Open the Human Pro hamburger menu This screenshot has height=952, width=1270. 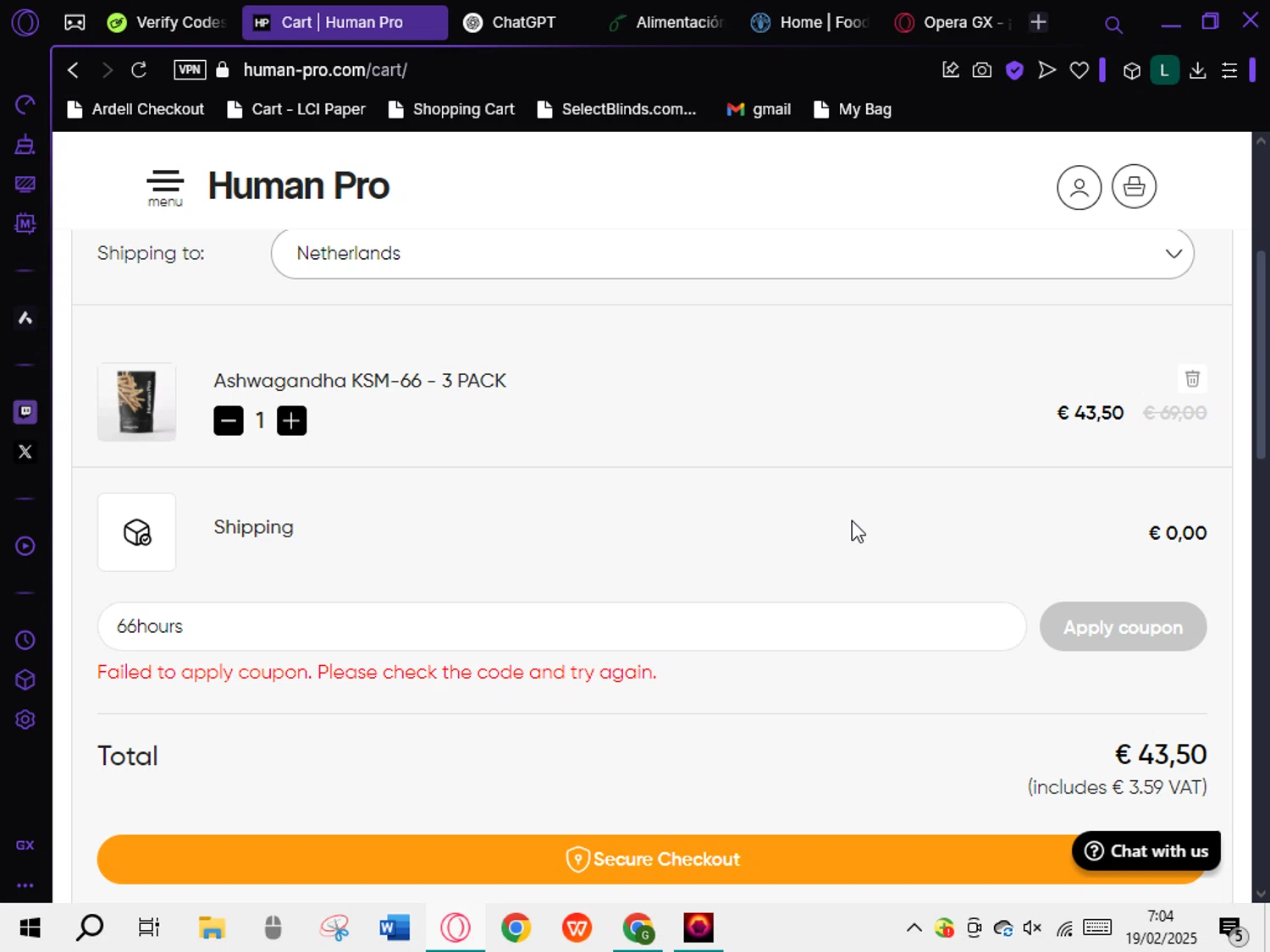pyautogui.click(x=165, y=187)
